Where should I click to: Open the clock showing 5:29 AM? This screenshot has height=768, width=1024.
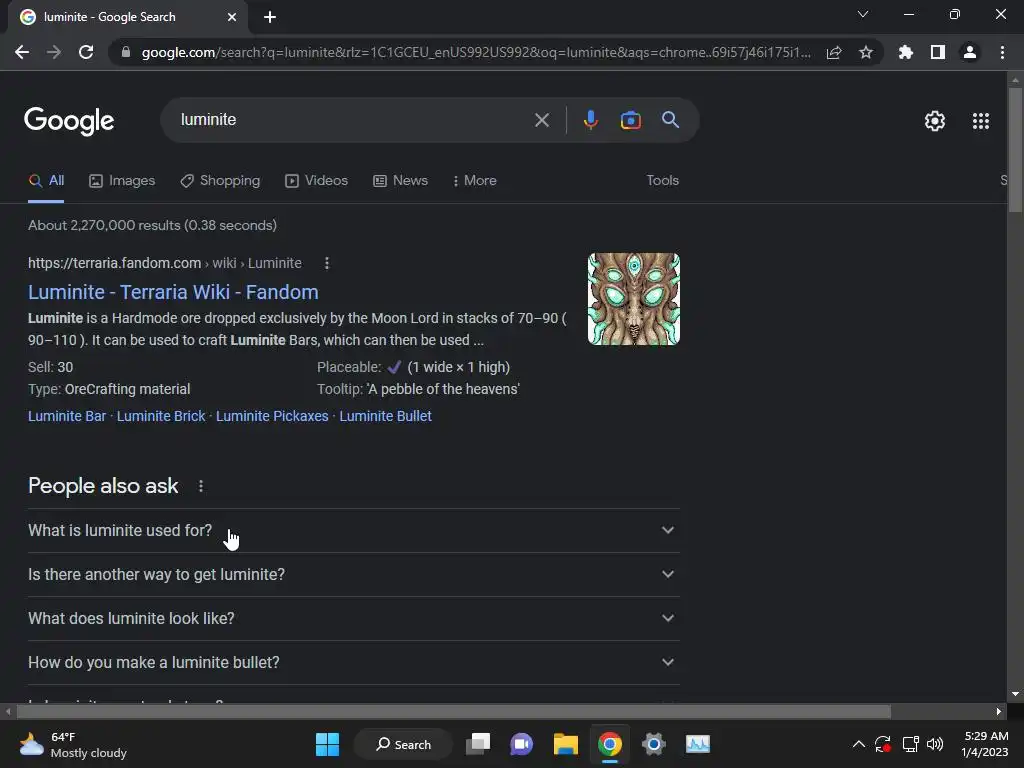[984, 744]
